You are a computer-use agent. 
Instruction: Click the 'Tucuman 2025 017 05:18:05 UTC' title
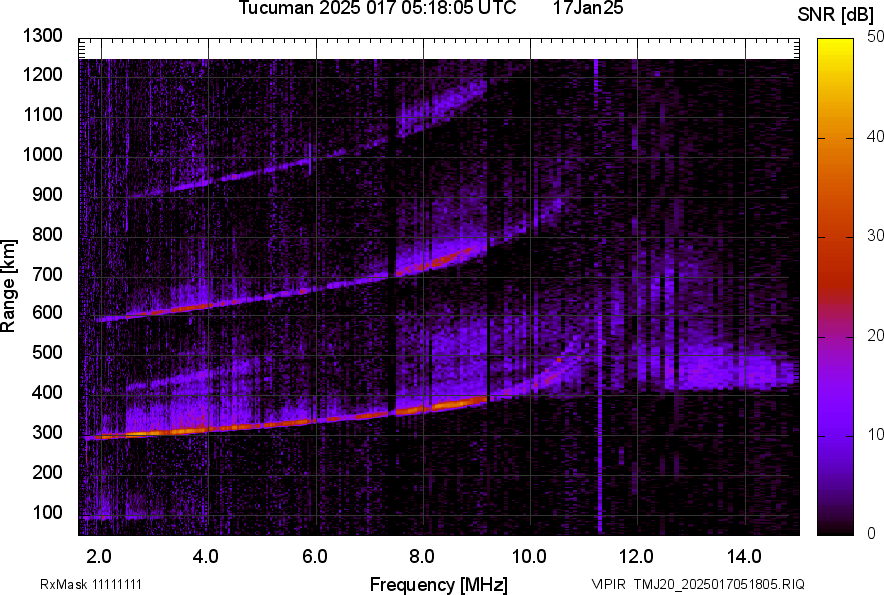coord(377,9)
